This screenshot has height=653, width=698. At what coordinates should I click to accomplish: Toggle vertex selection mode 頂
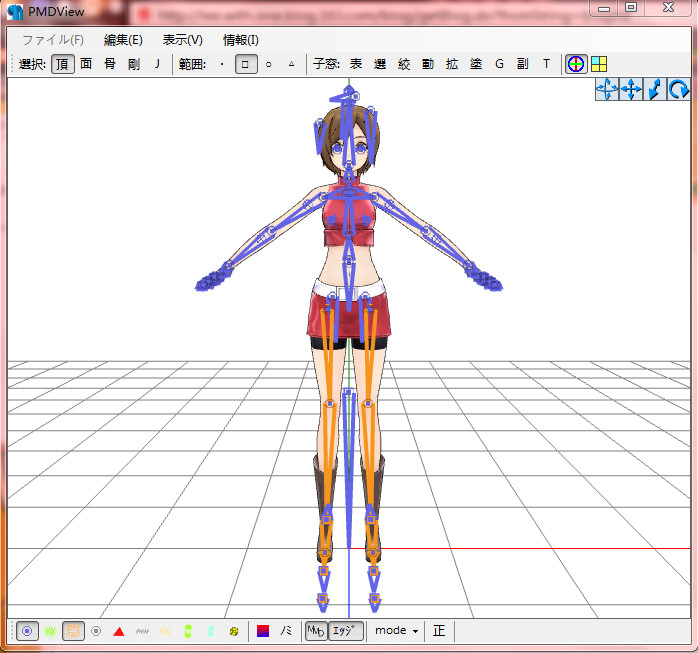point(63,64)
